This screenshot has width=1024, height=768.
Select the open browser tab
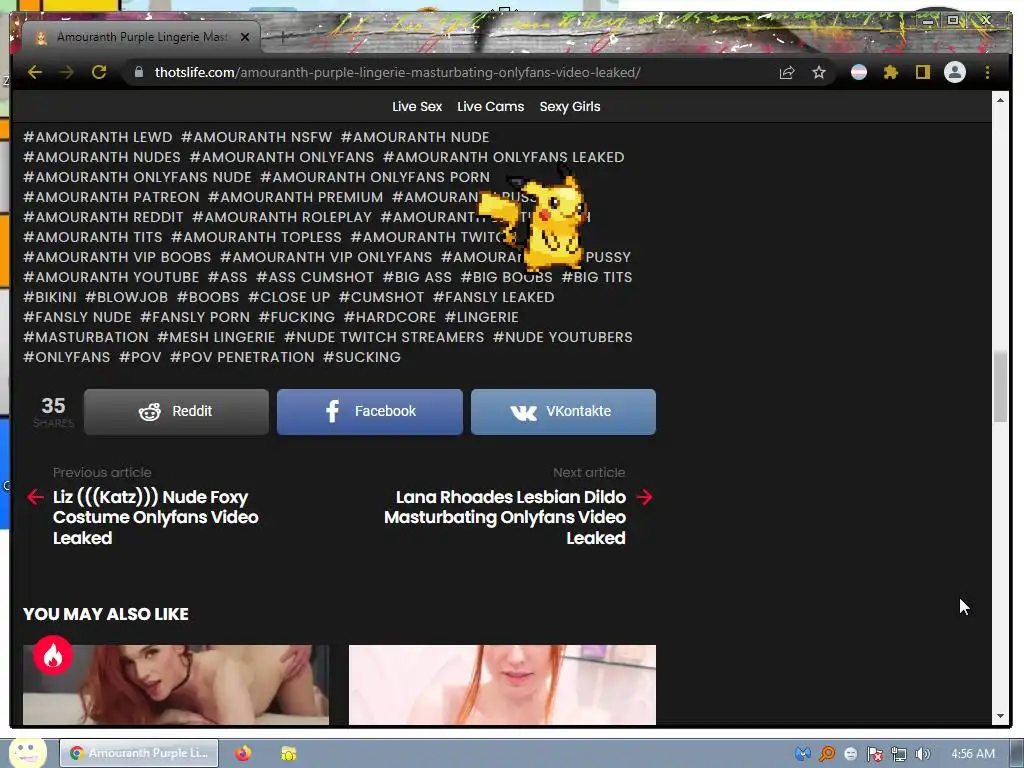tap(141, 37)
